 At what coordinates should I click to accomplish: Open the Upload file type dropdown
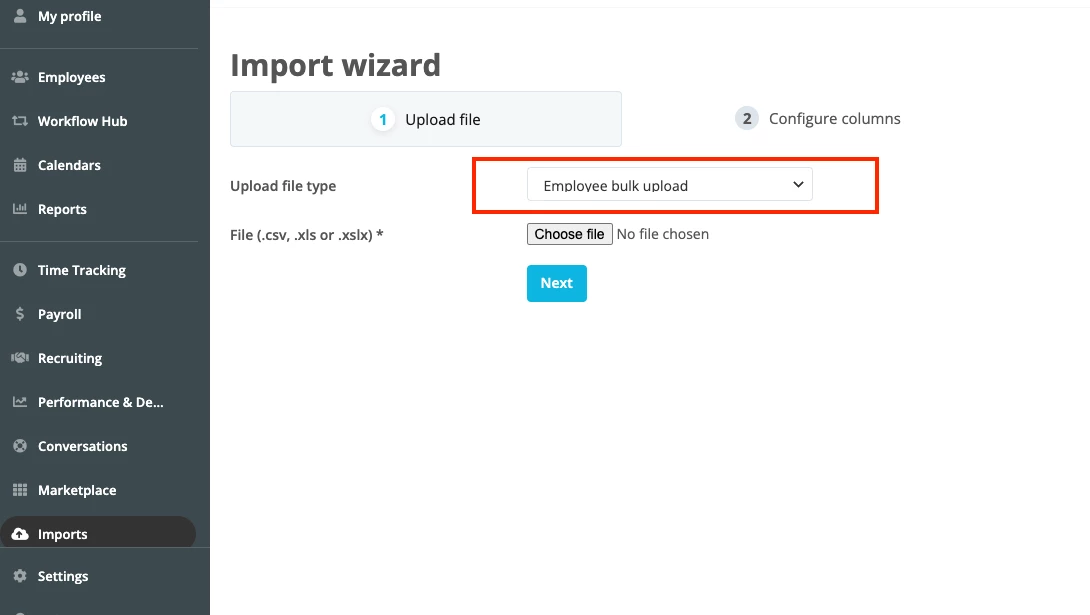(x=669, y=185)
